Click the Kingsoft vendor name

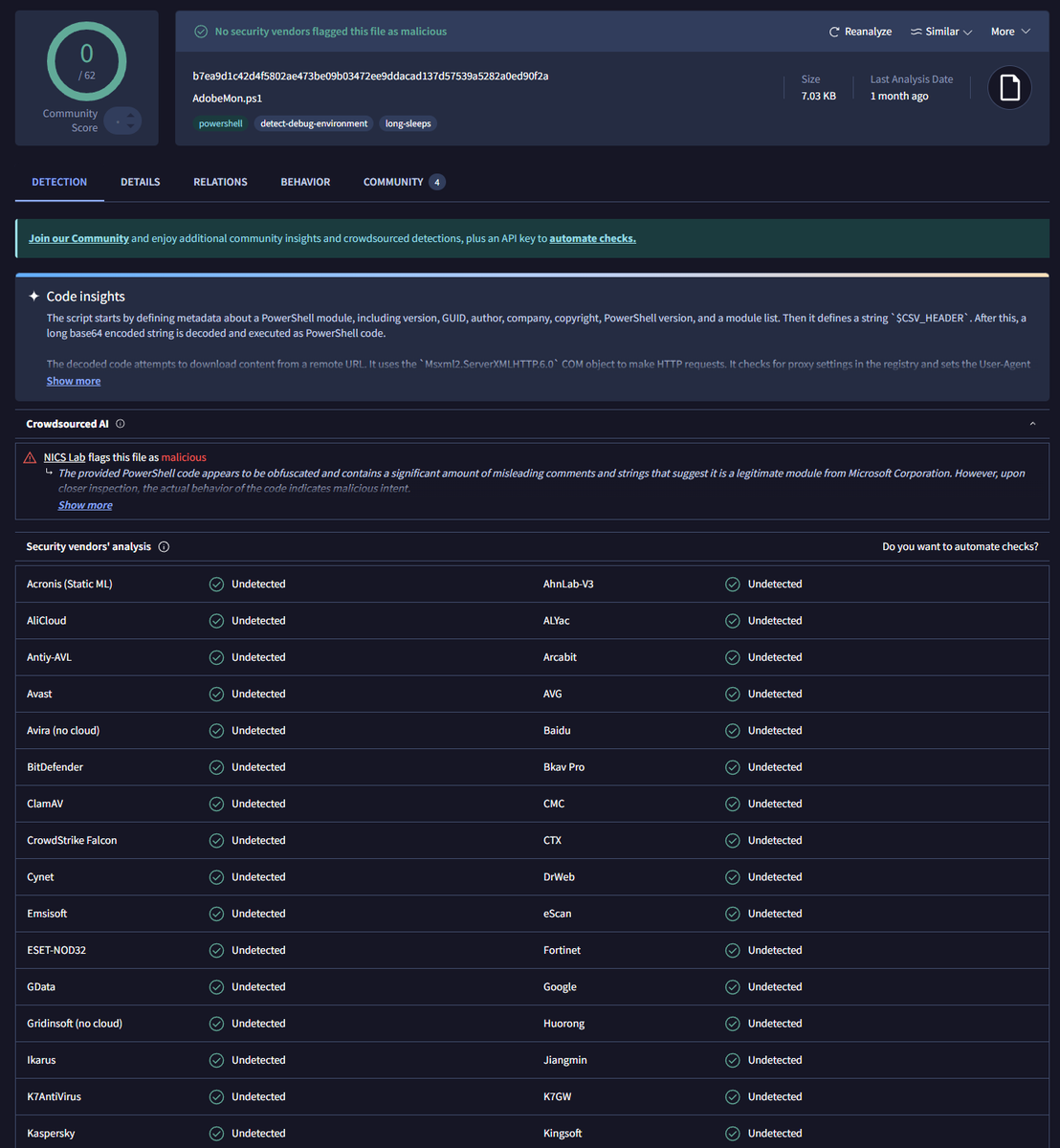point(563,1134)
